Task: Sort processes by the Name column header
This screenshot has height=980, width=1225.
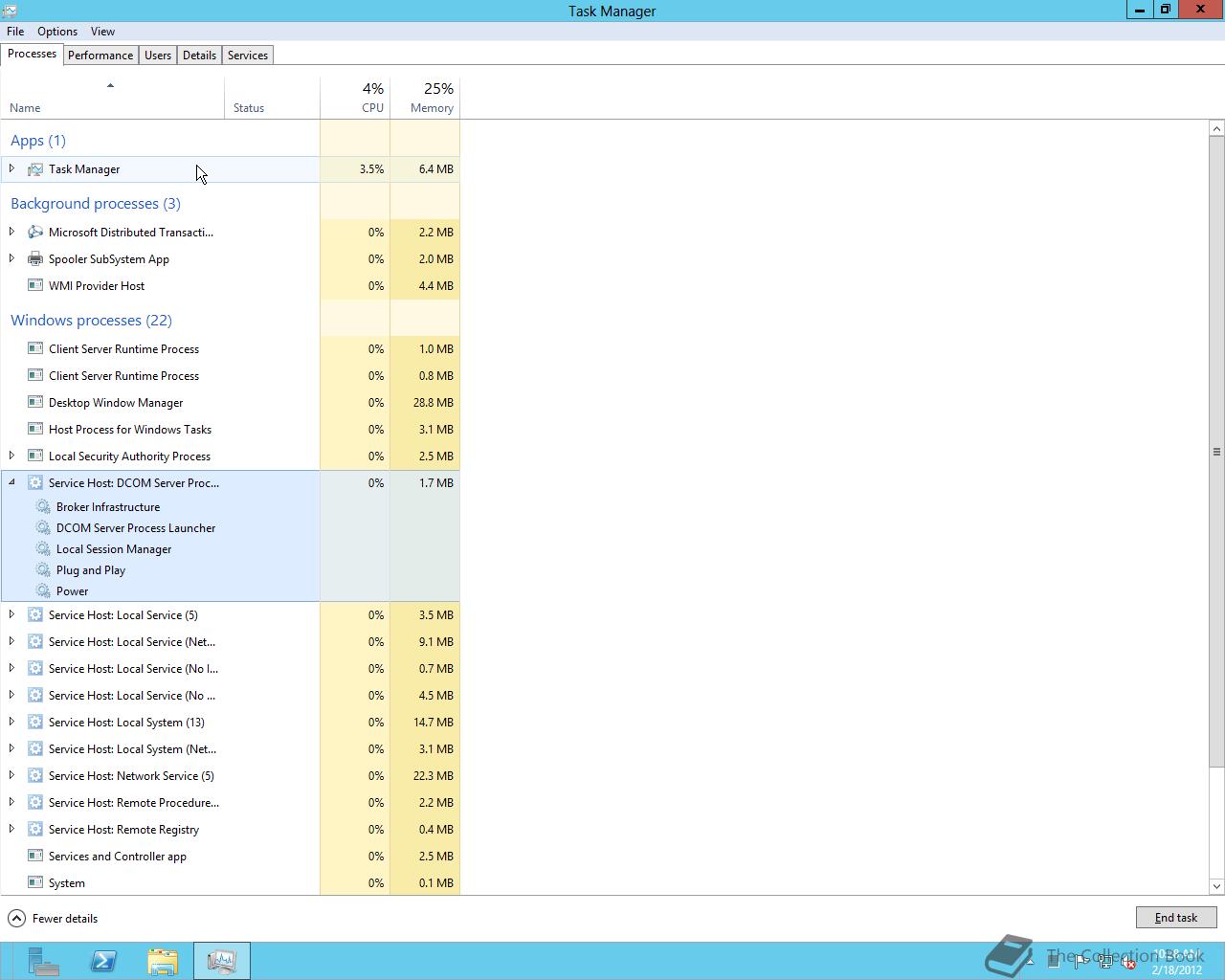Action: coord(112,99)
